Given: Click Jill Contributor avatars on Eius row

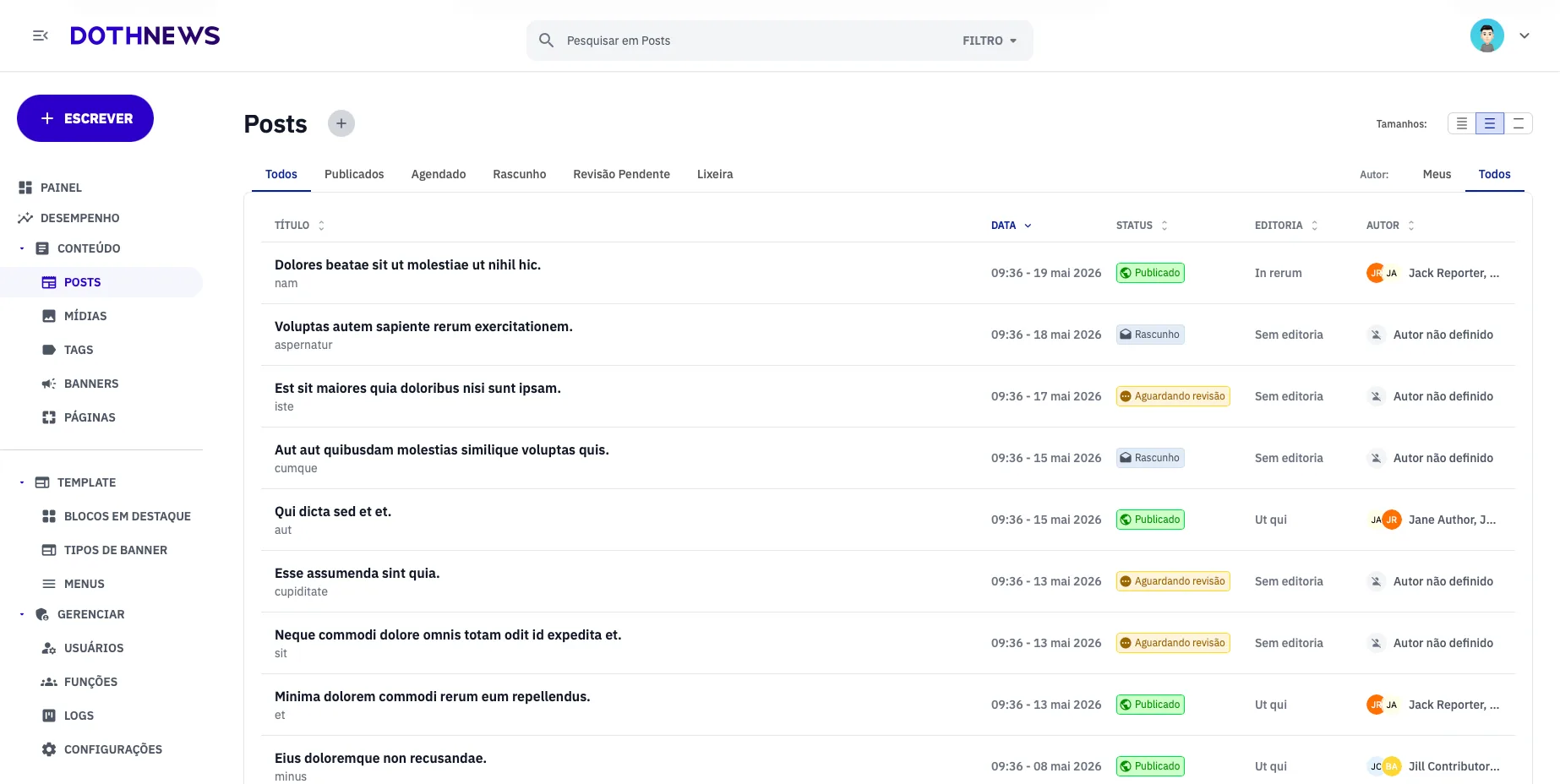Looking at the screenshot, I should point(1383,766).
